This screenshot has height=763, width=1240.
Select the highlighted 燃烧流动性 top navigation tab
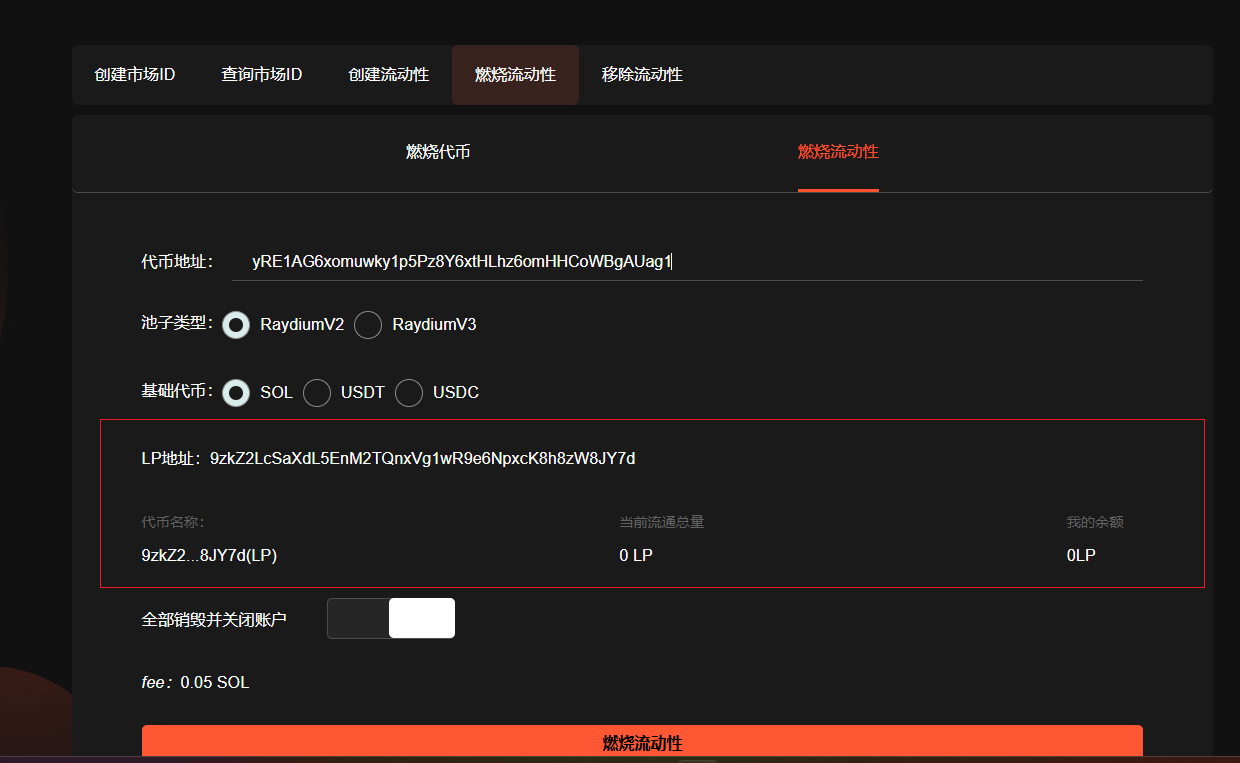pos(515,75)
